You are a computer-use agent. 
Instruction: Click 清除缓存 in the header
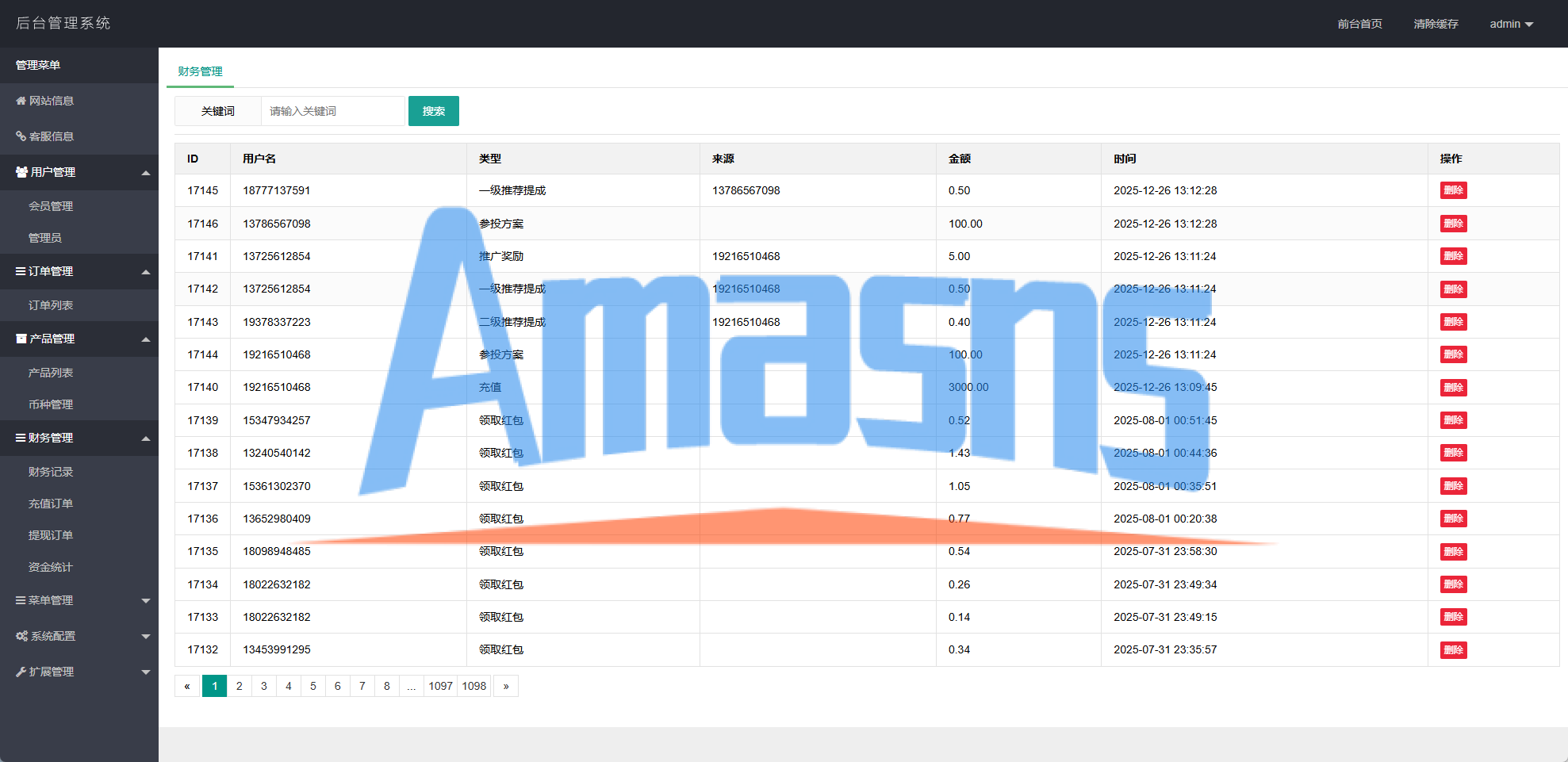(x=1436, y=24)
